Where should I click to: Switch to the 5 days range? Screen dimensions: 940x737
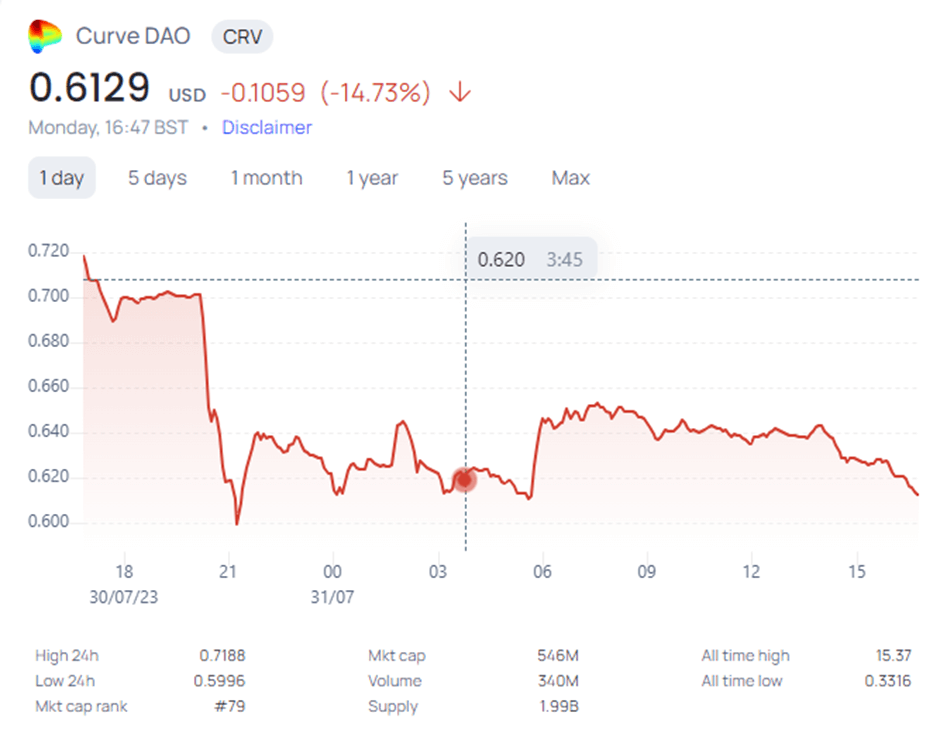pos(157,178)
